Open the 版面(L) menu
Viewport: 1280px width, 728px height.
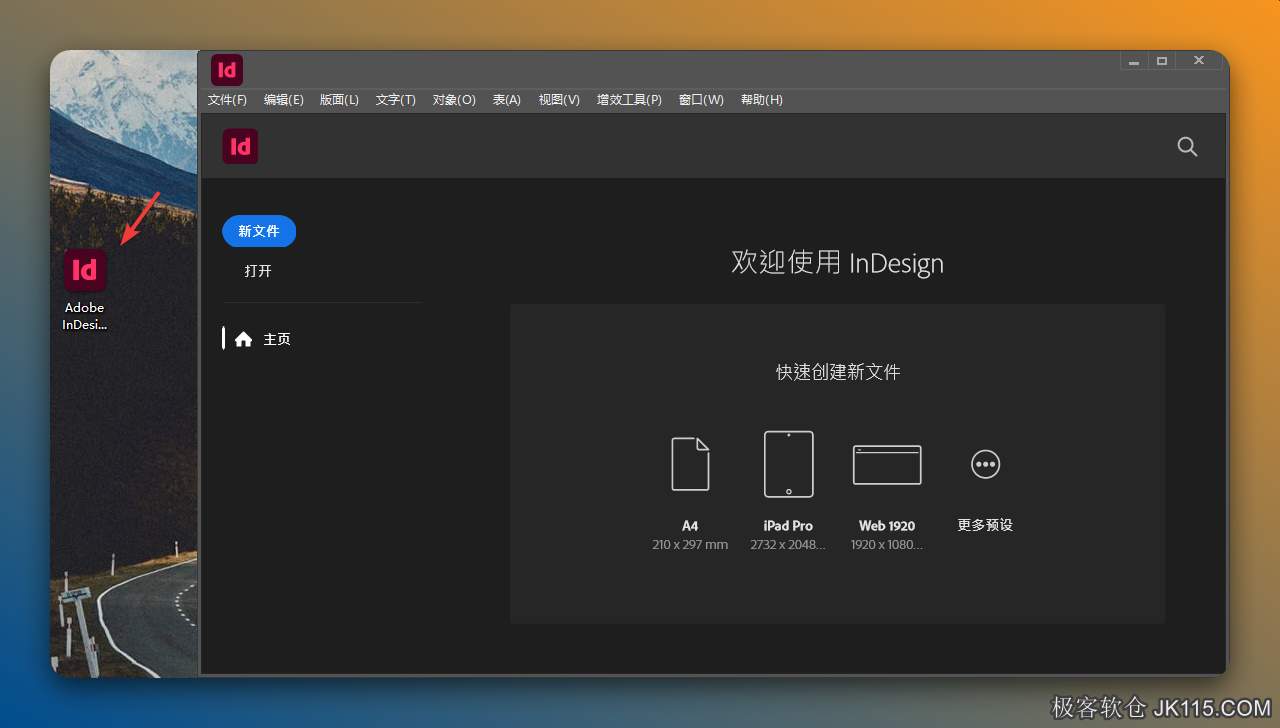[x=339, y=100]
